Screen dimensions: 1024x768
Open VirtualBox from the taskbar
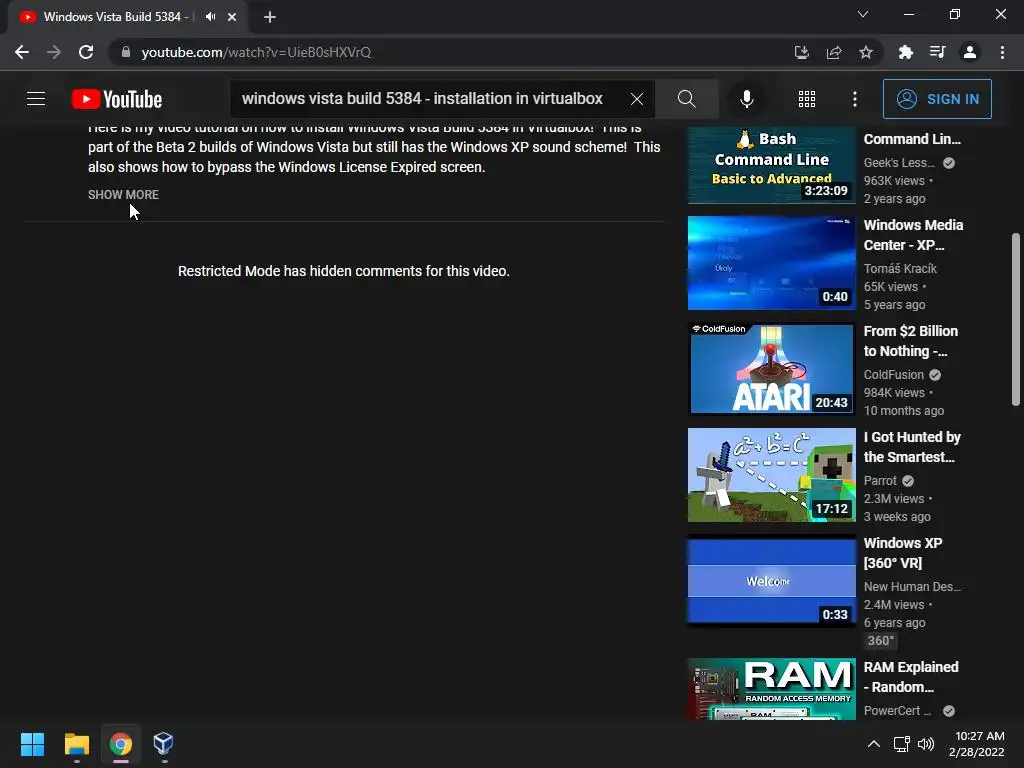click(163, 744)
